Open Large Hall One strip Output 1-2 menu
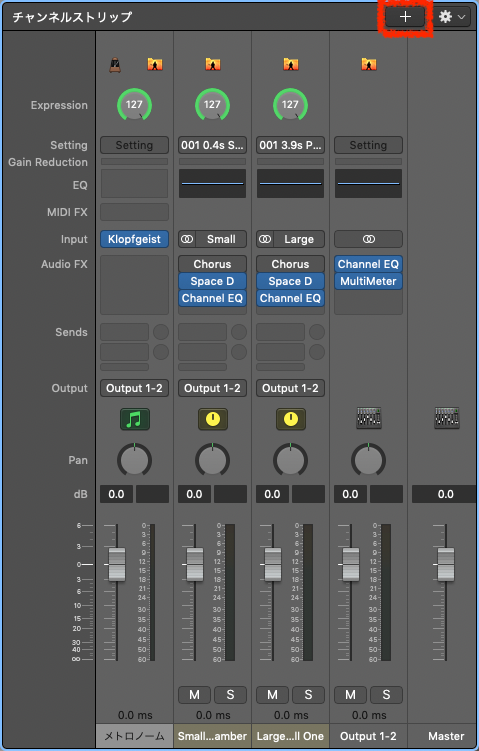 click(x=291, y=388)
